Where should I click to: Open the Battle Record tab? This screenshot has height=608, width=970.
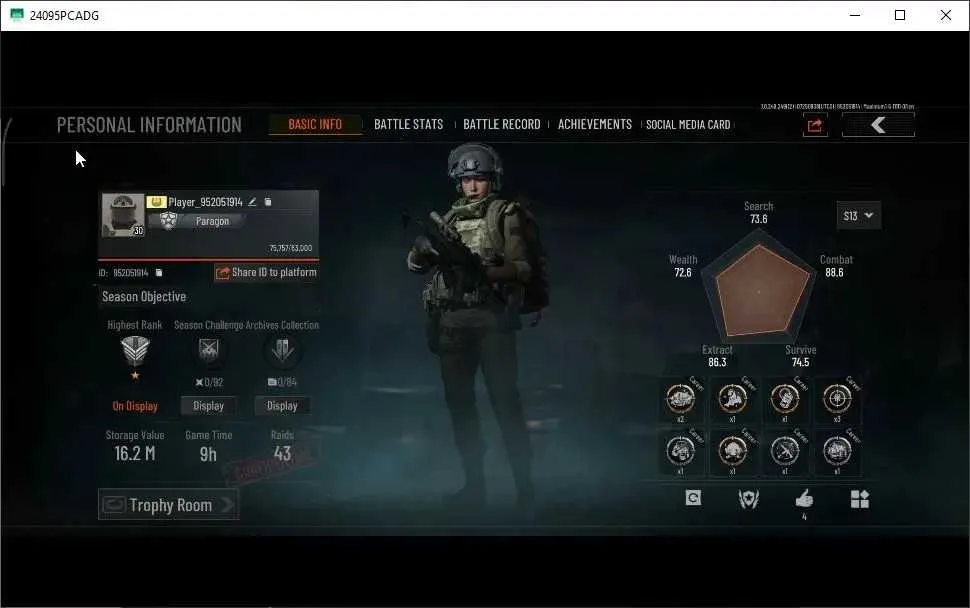[502, 124]
